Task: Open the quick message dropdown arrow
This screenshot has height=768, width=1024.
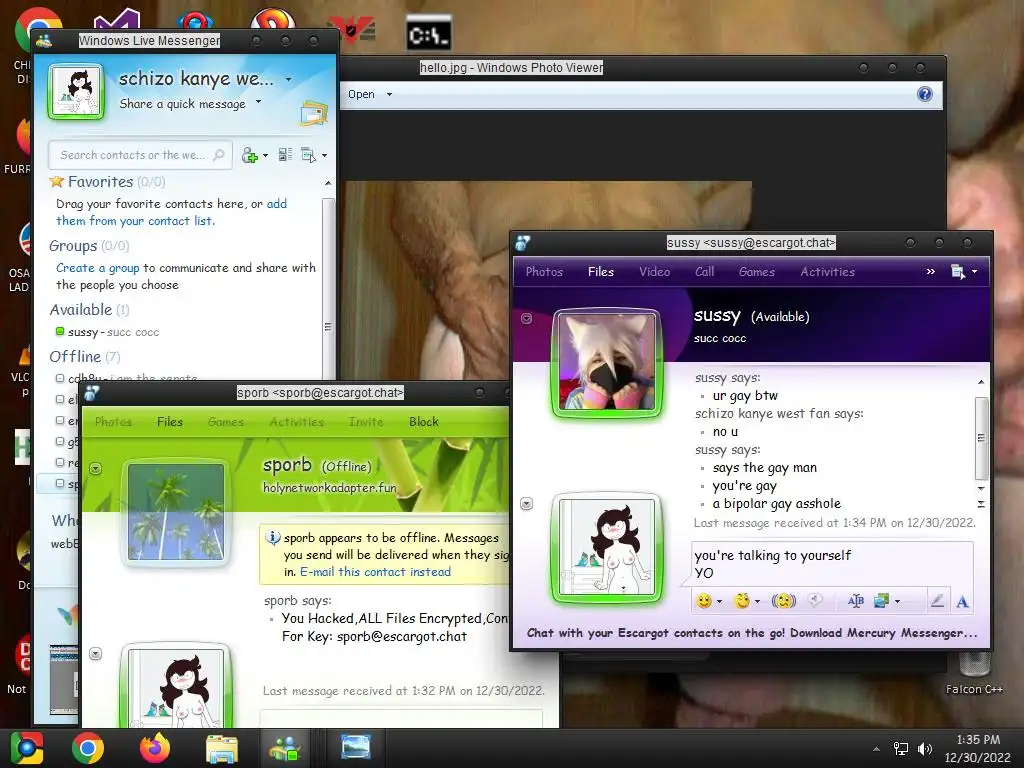Action: (259, 102)
